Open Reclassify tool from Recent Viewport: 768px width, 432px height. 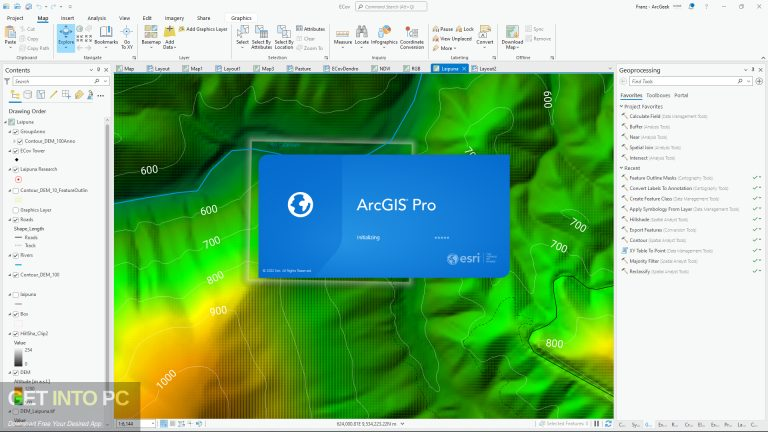pos(655,271)
